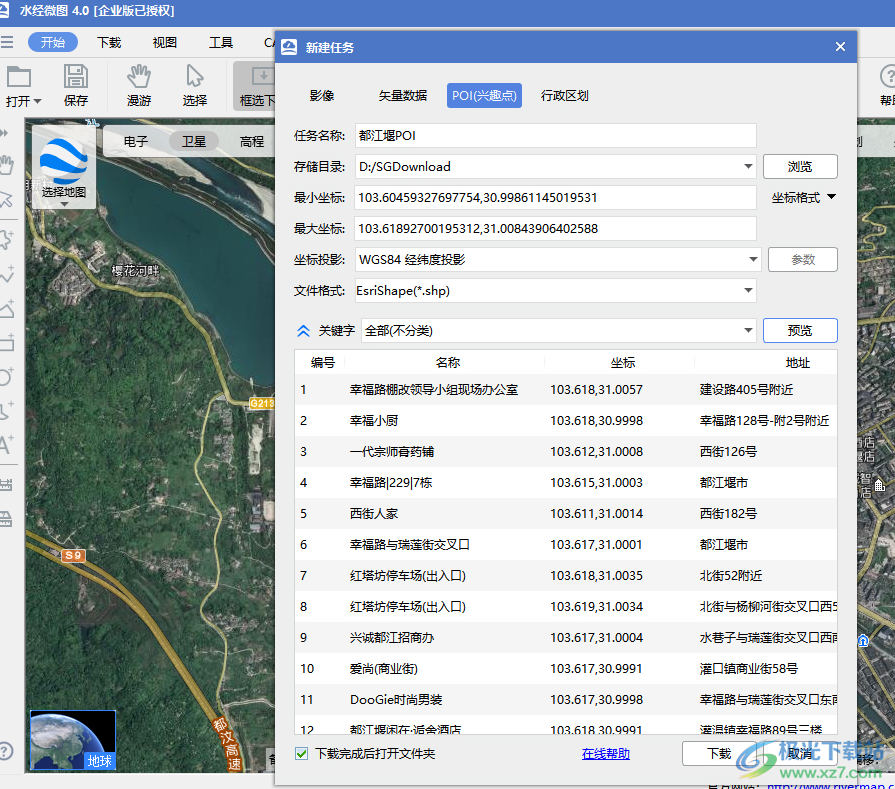Switch to the 矢量数据 tab
Viewport: 895px width, 789px height.
point(402,95)
